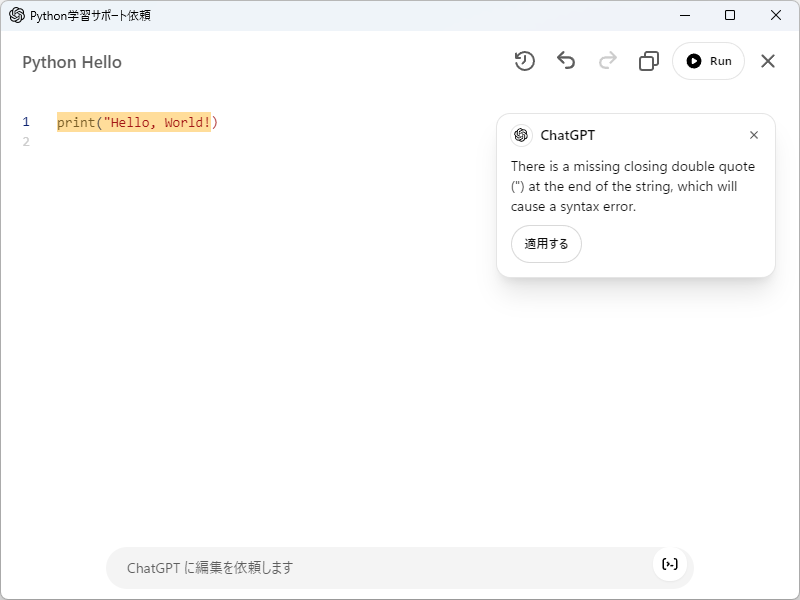
Task: Apply the fix with the 適用する button
Action: [546, 244]
